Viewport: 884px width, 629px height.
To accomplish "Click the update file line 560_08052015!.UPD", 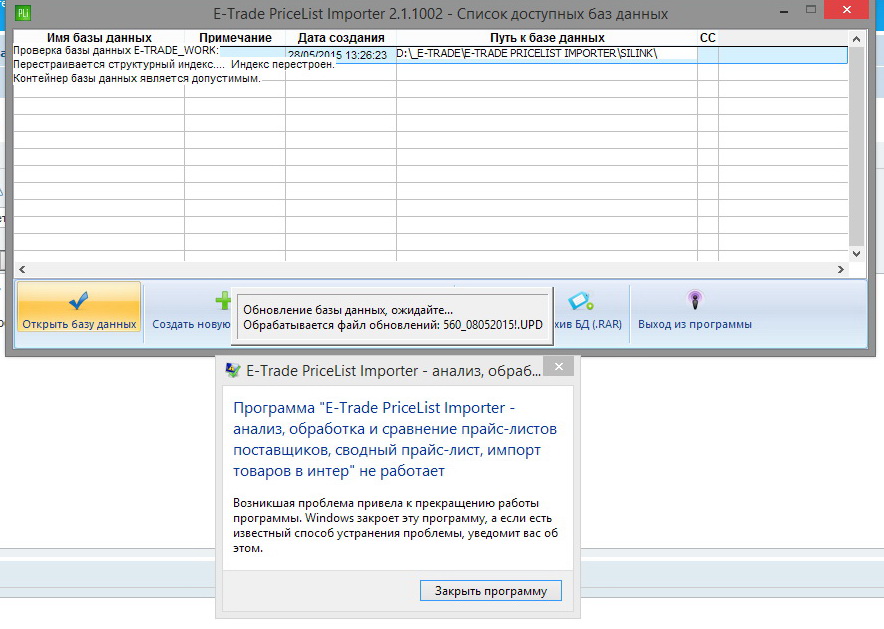I will [x=393, y=325].
